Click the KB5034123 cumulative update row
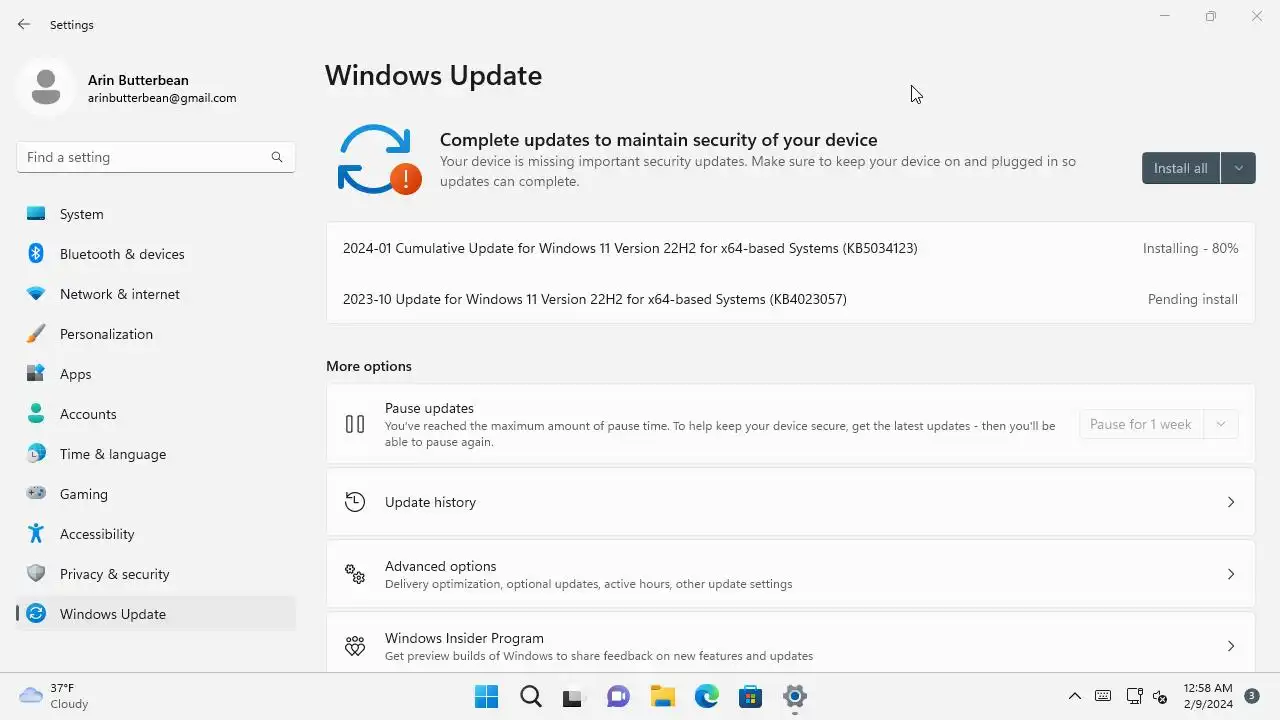The width and height of the screenshot is (1280, 720). [790, 248]
